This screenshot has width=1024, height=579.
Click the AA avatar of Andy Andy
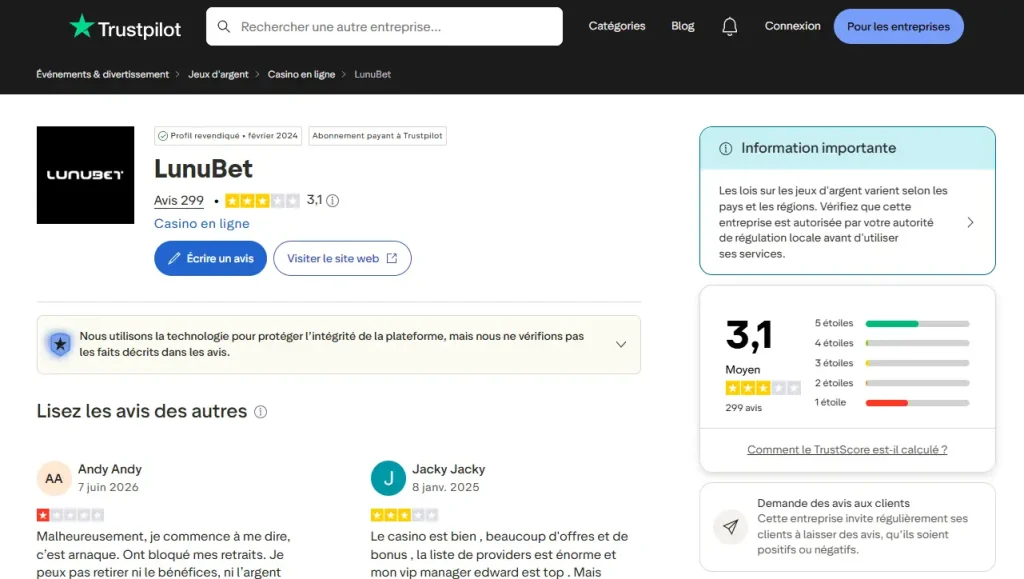[54, 478]
